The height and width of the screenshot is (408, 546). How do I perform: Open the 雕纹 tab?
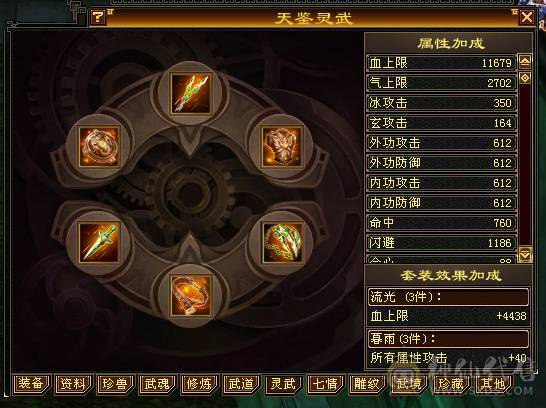click(367, 384)
